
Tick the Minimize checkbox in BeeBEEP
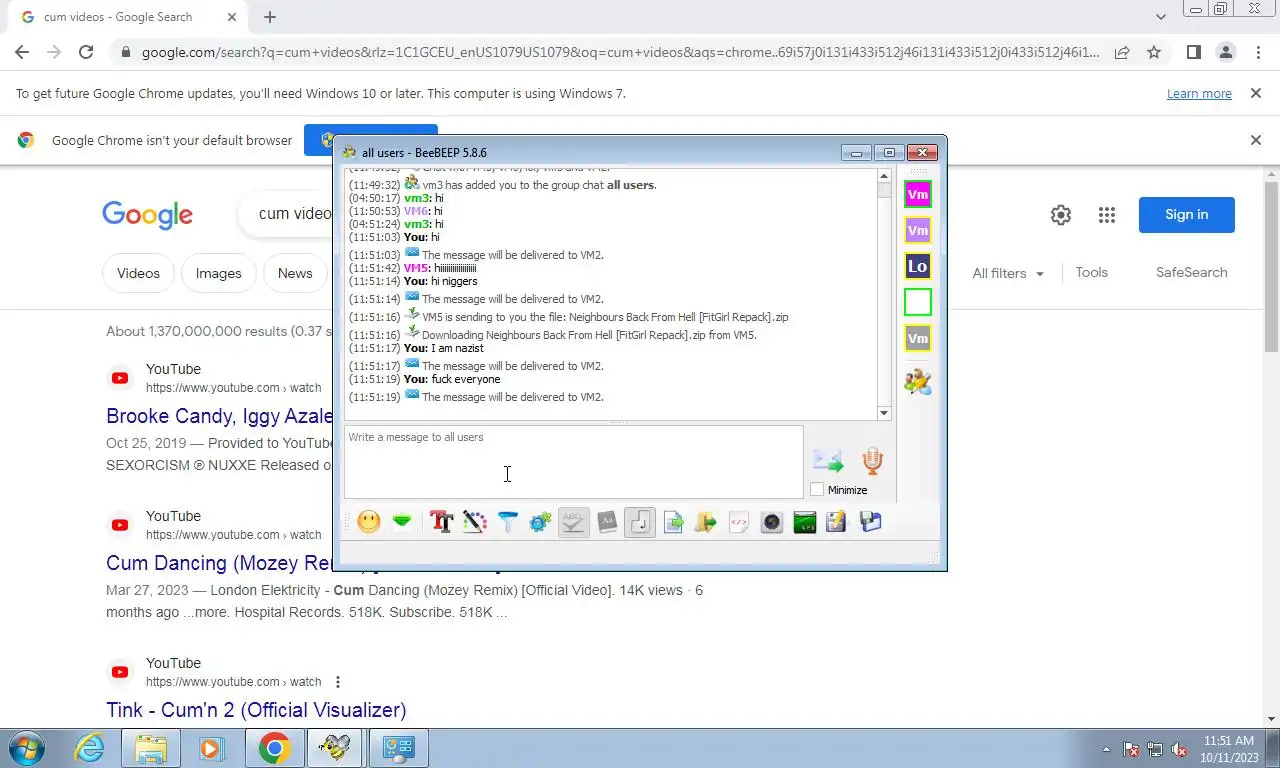[817, 490]
